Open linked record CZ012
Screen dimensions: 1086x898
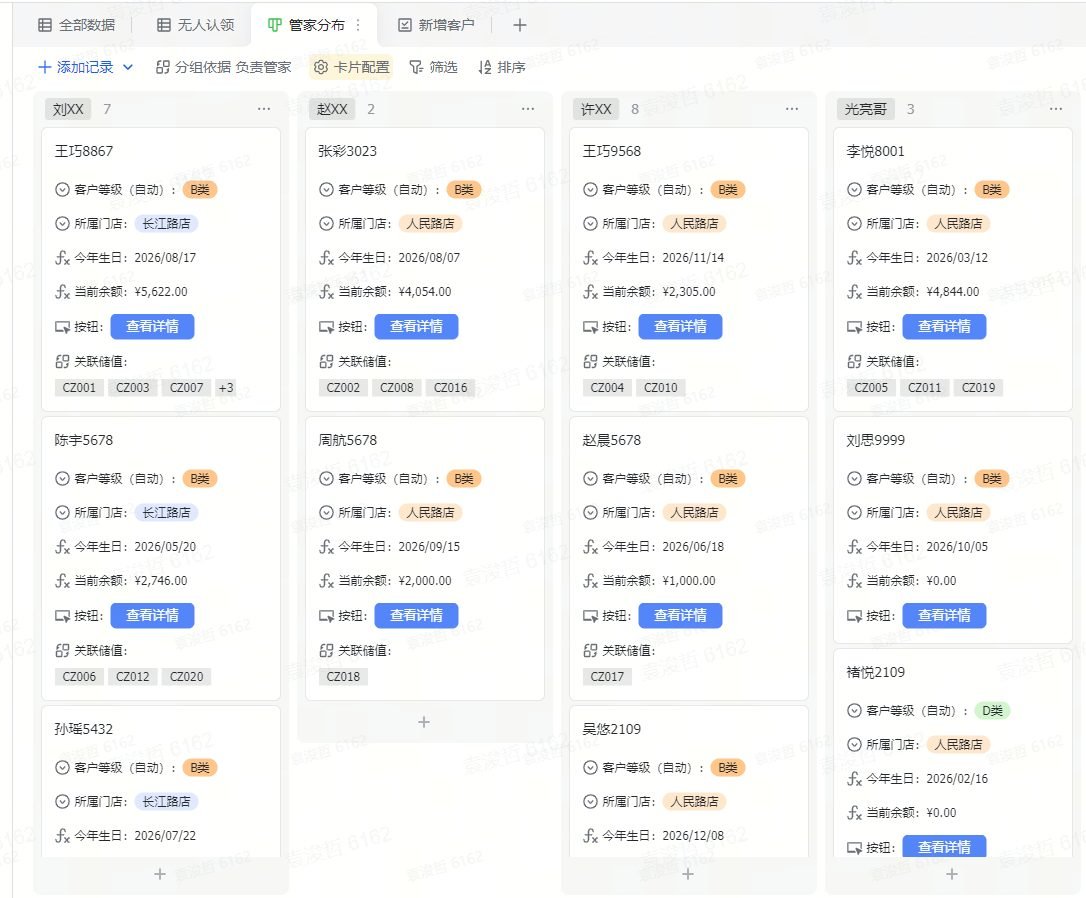[132, 676]
